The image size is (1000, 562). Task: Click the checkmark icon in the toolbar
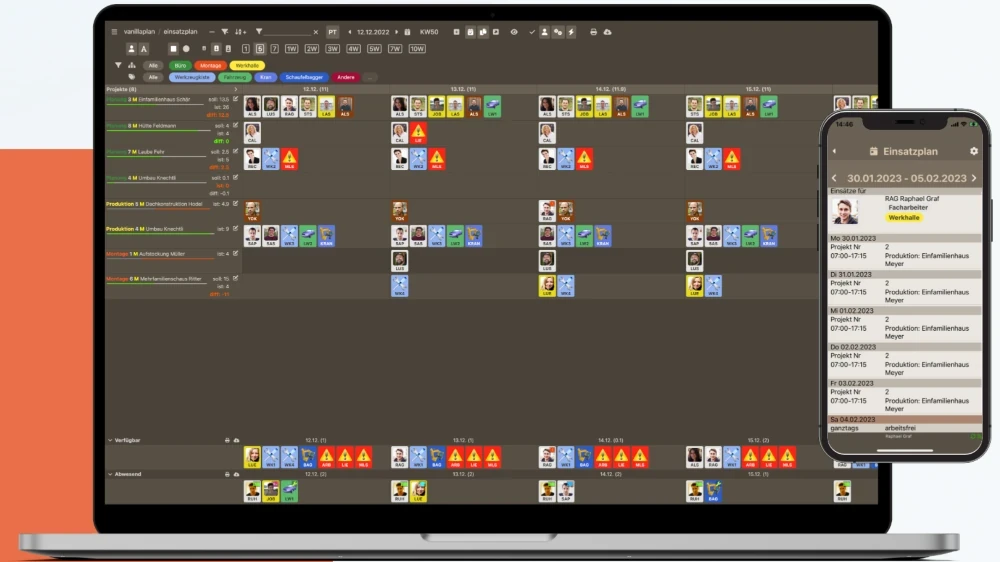click(532, 32)
